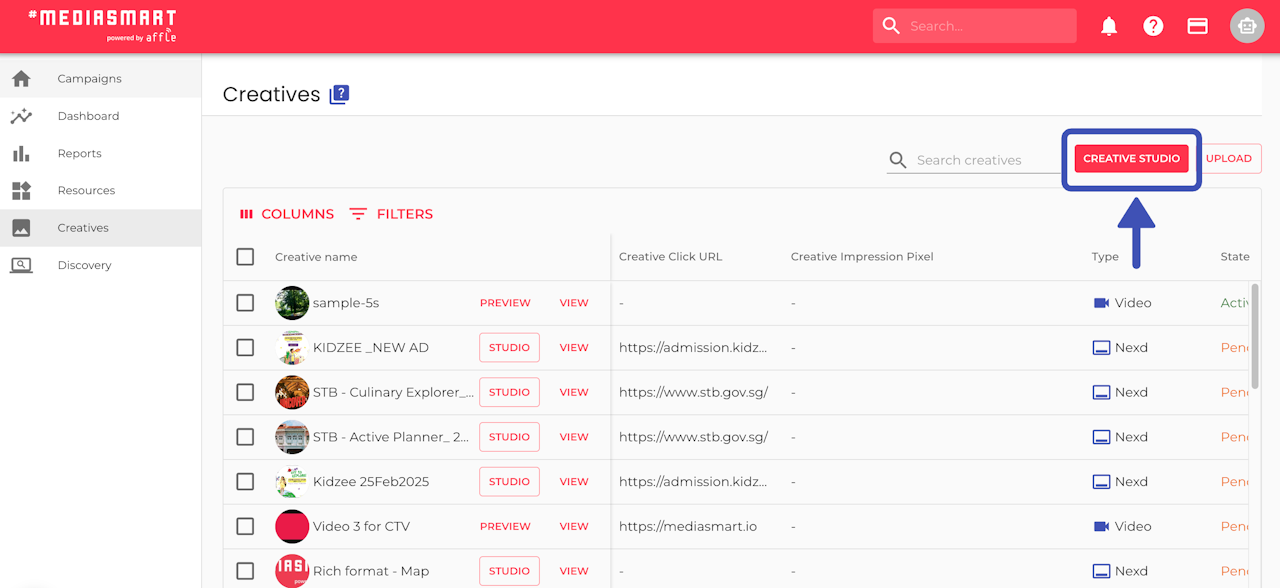
Task: Click the Creatives help documentation icon
Action: [339, 95]
